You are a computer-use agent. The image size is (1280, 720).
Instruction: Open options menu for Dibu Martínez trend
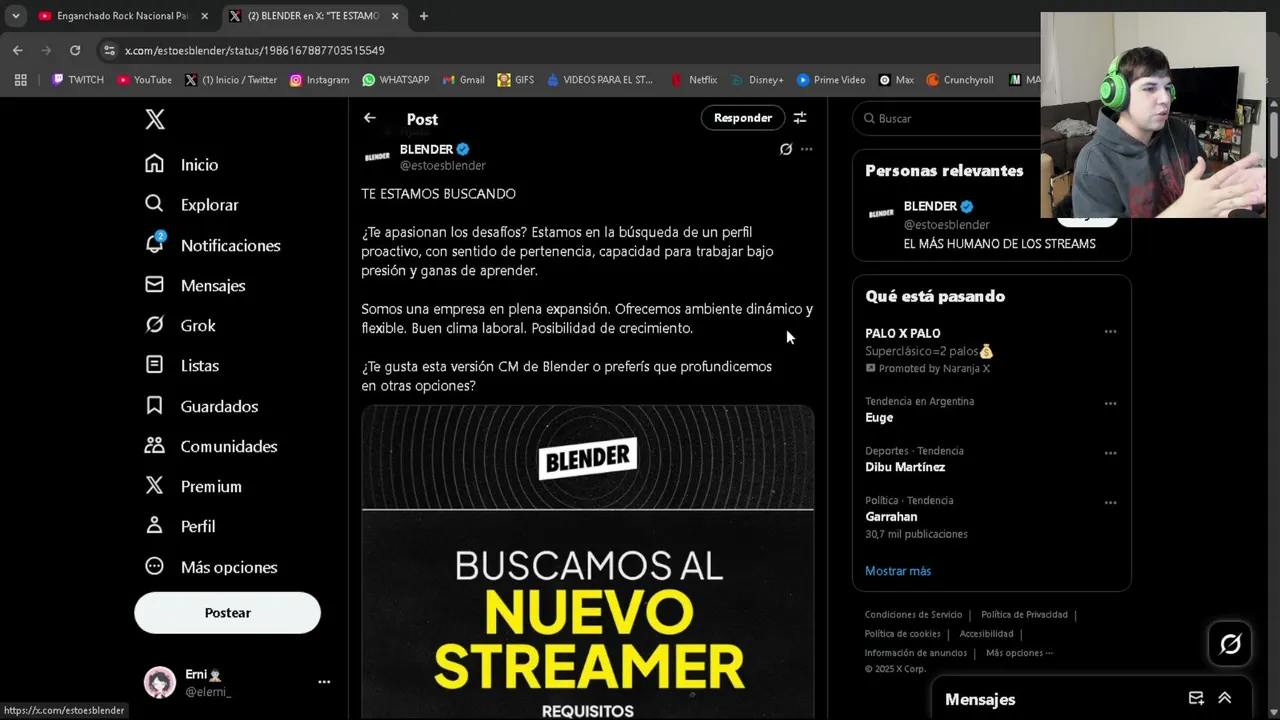[1110, 453]
